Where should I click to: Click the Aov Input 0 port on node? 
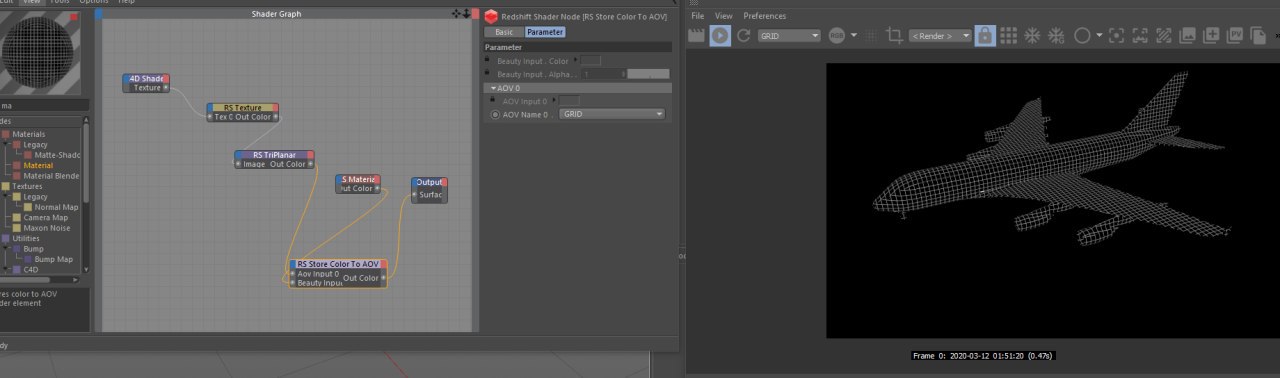(293, 273)
